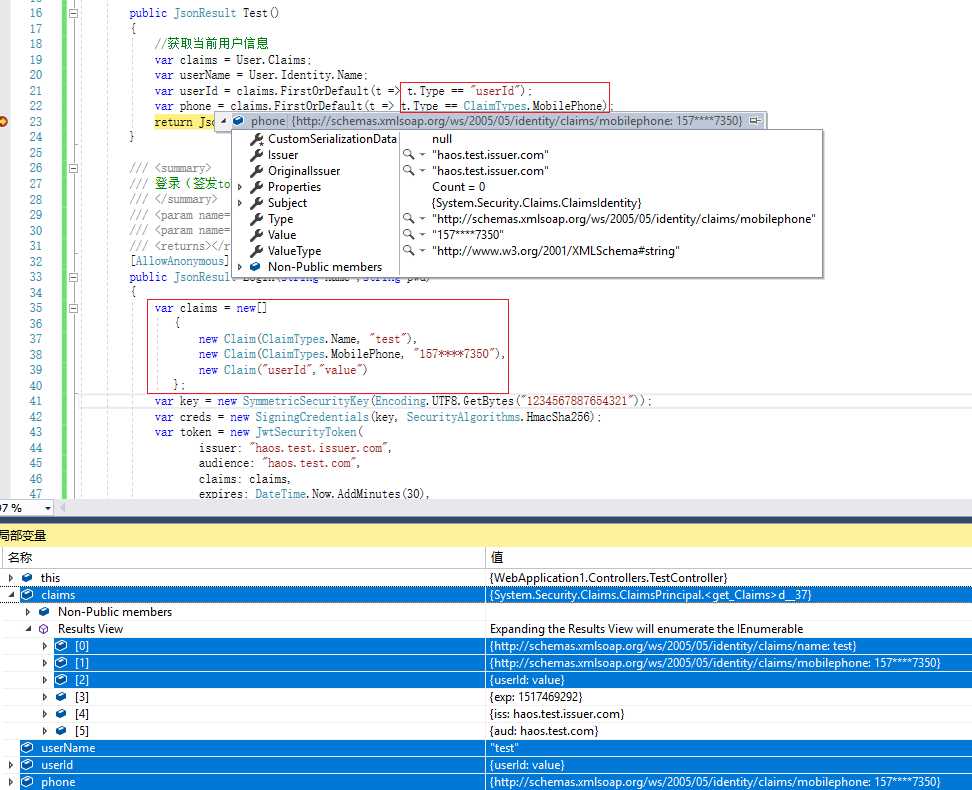Expand the Subject node in datatip
The image size is (972, 790).
click(x=240, y=203)
